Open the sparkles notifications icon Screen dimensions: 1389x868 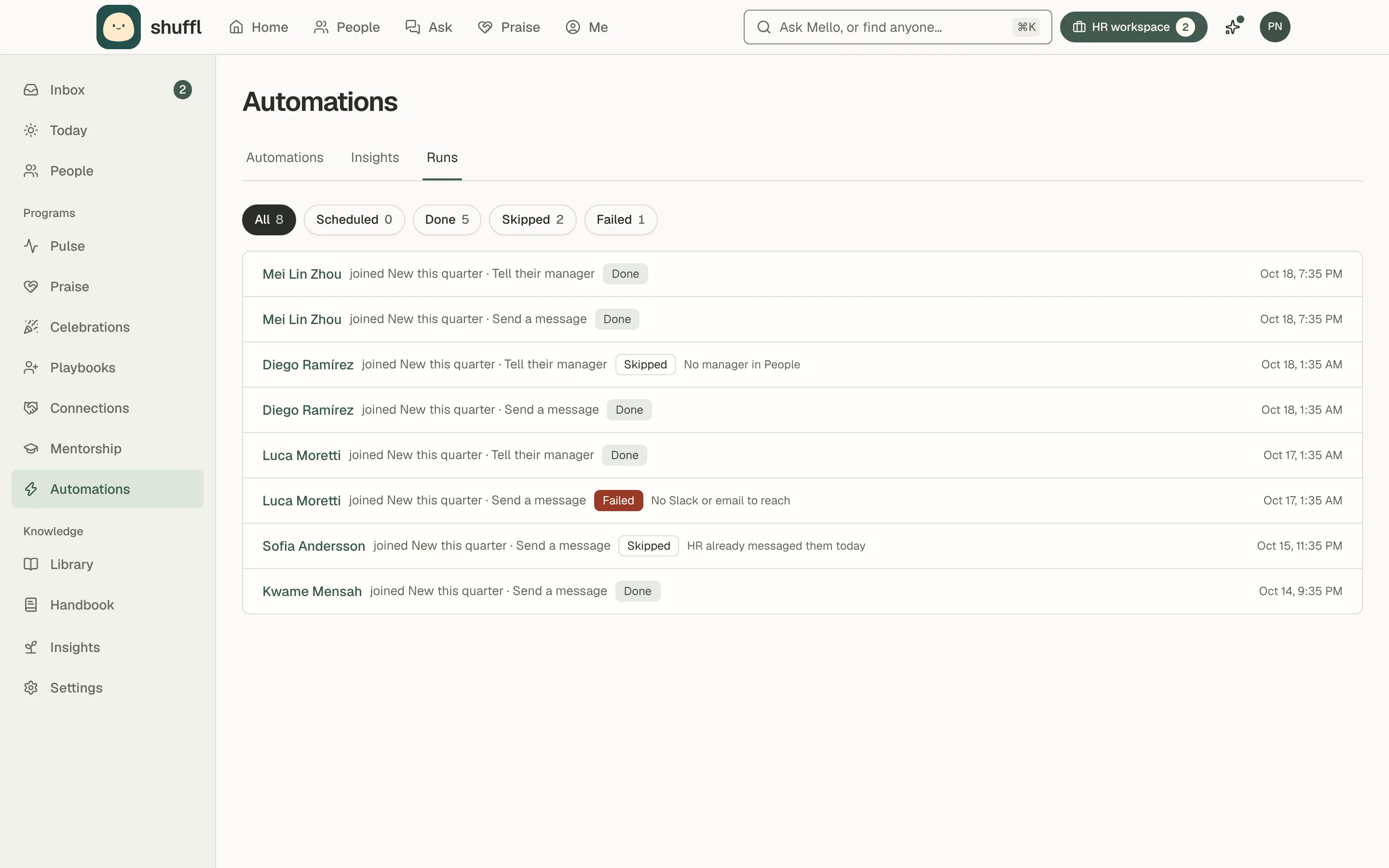point(1233,27)
